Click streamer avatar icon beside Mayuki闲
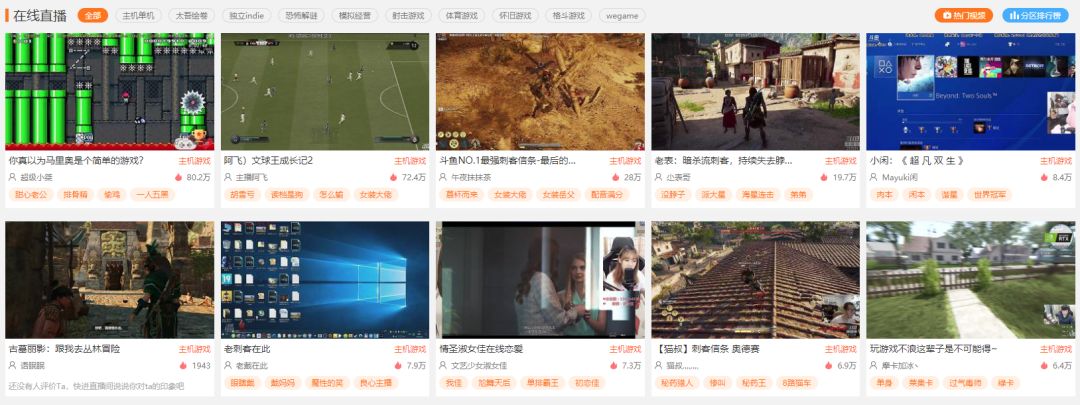Image resolution: width=1080 pixels, height=405 pixels. click(875, 177)
